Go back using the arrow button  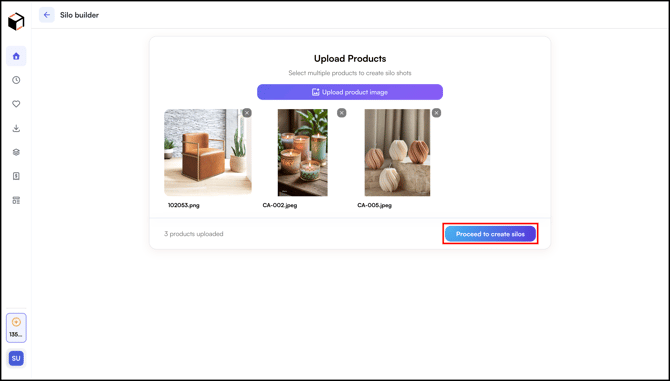pyautogui.click(x=47, y=15)
